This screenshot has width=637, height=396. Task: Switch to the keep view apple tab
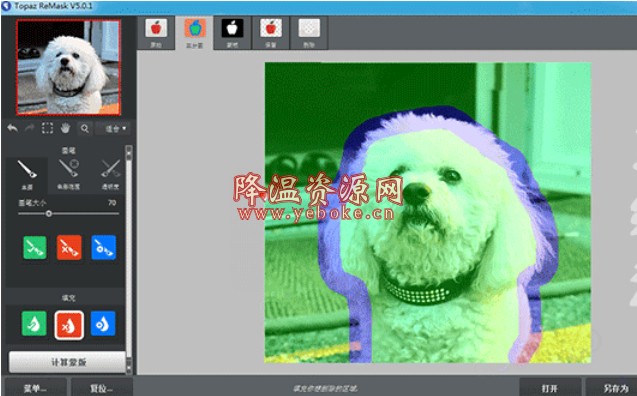271,33
